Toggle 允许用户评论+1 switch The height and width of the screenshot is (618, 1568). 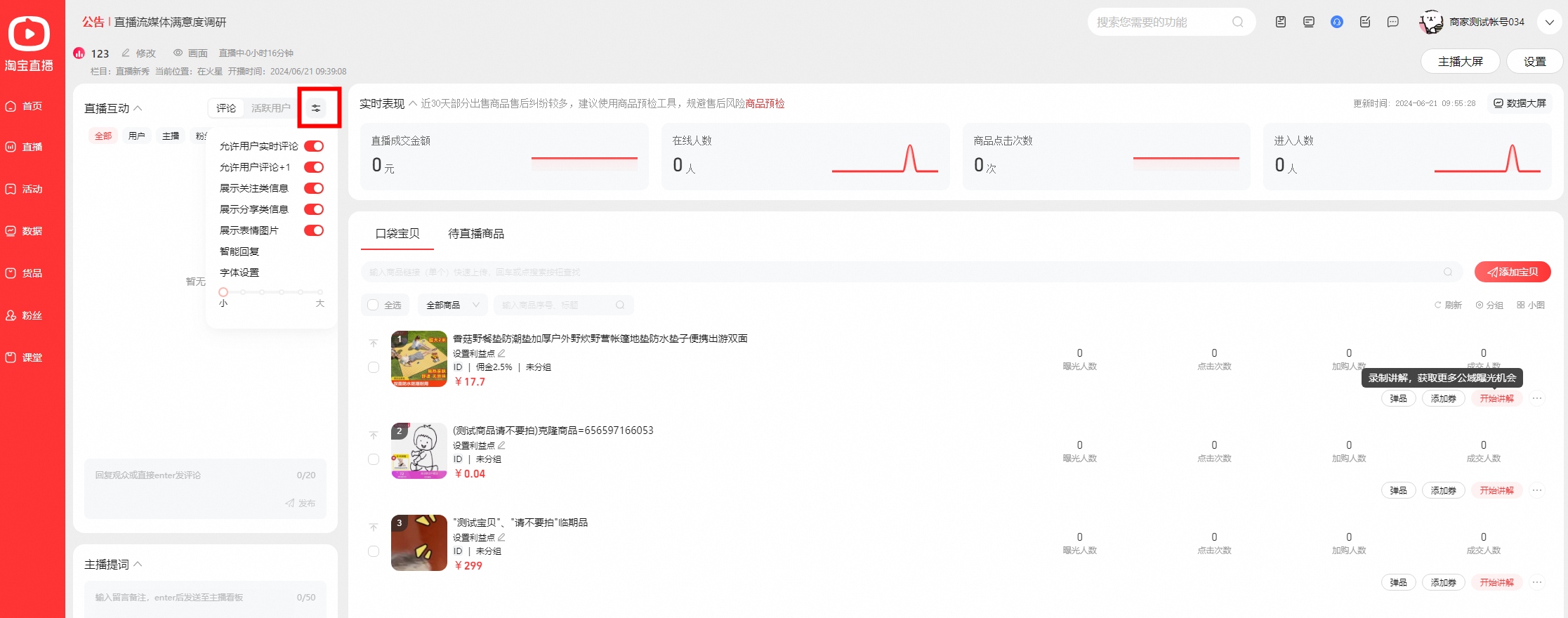click(x=314, y=167)
